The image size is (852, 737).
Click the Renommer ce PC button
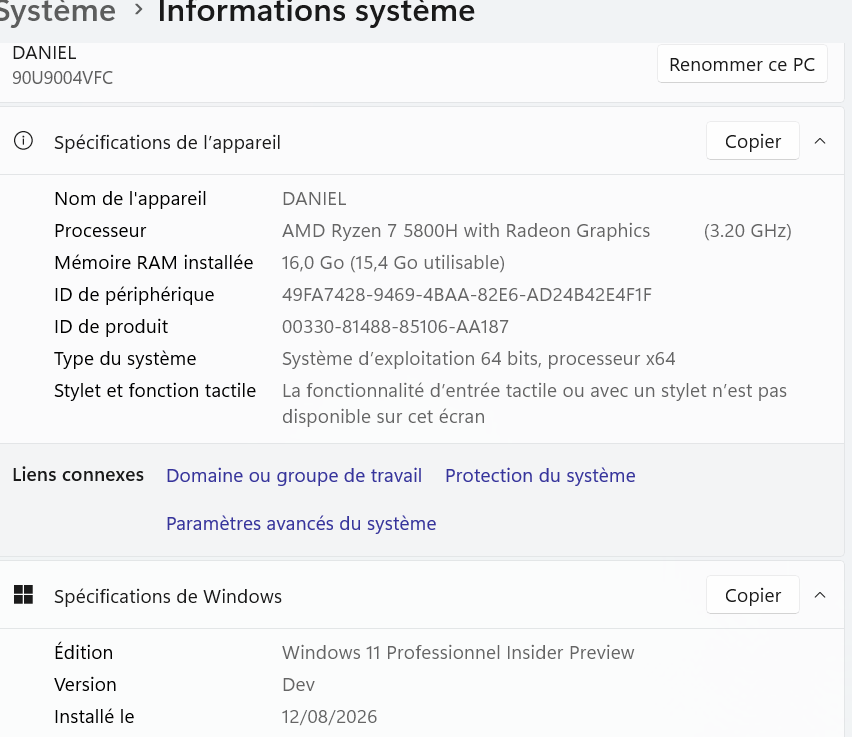tap(742, 64)
